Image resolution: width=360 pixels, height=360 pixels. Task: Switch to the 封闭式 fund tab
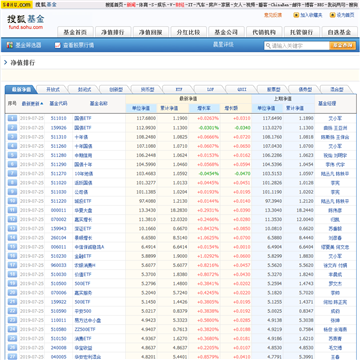(84, 89)
